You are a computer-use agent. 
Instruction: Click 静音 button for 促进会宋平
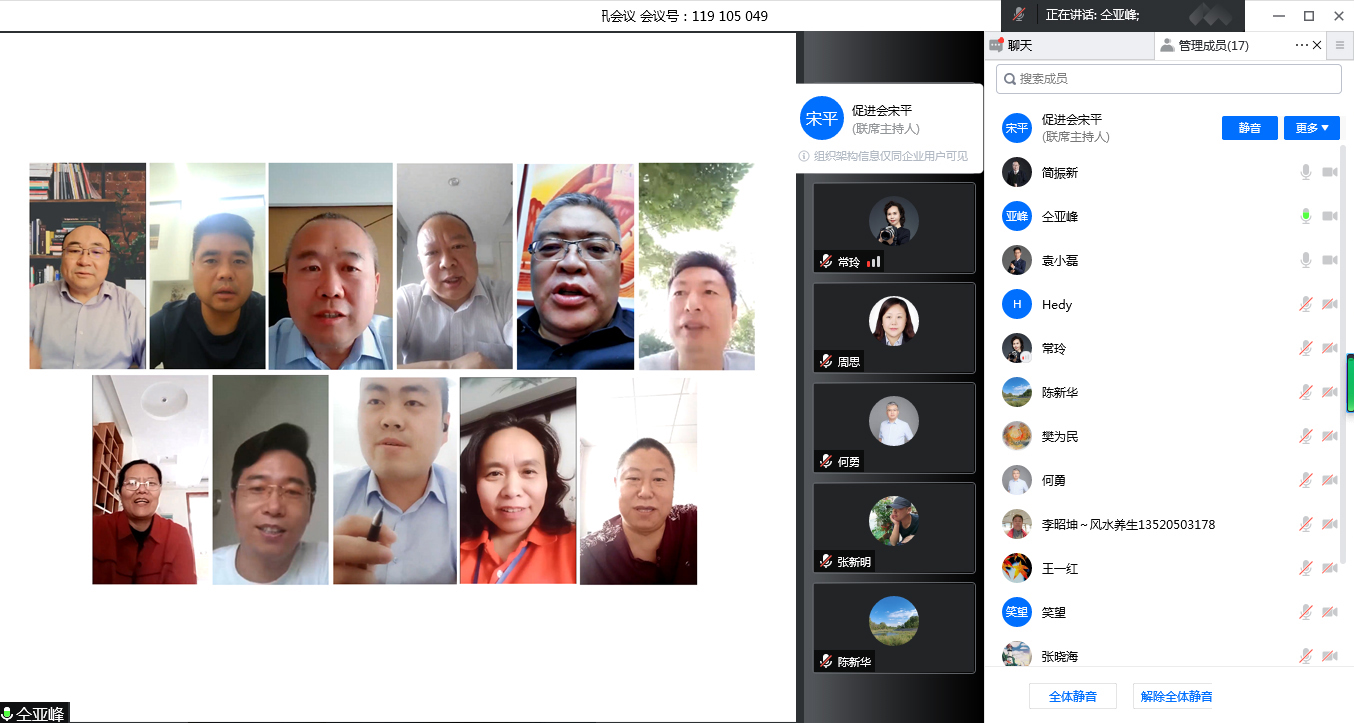tap(1249, 128)
